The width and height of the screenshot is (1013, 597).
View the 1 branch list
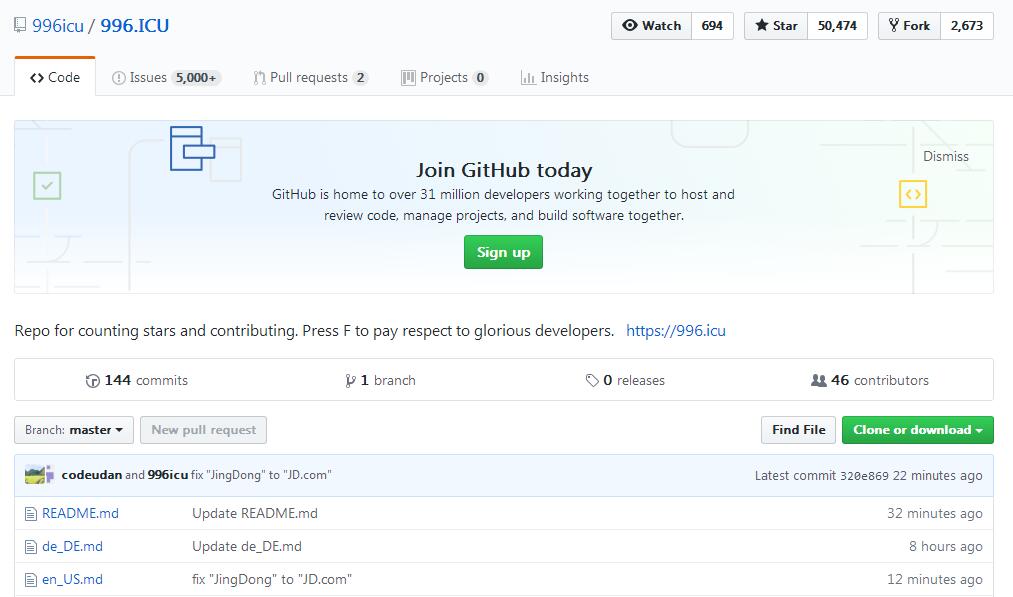(x=381, y=381)
